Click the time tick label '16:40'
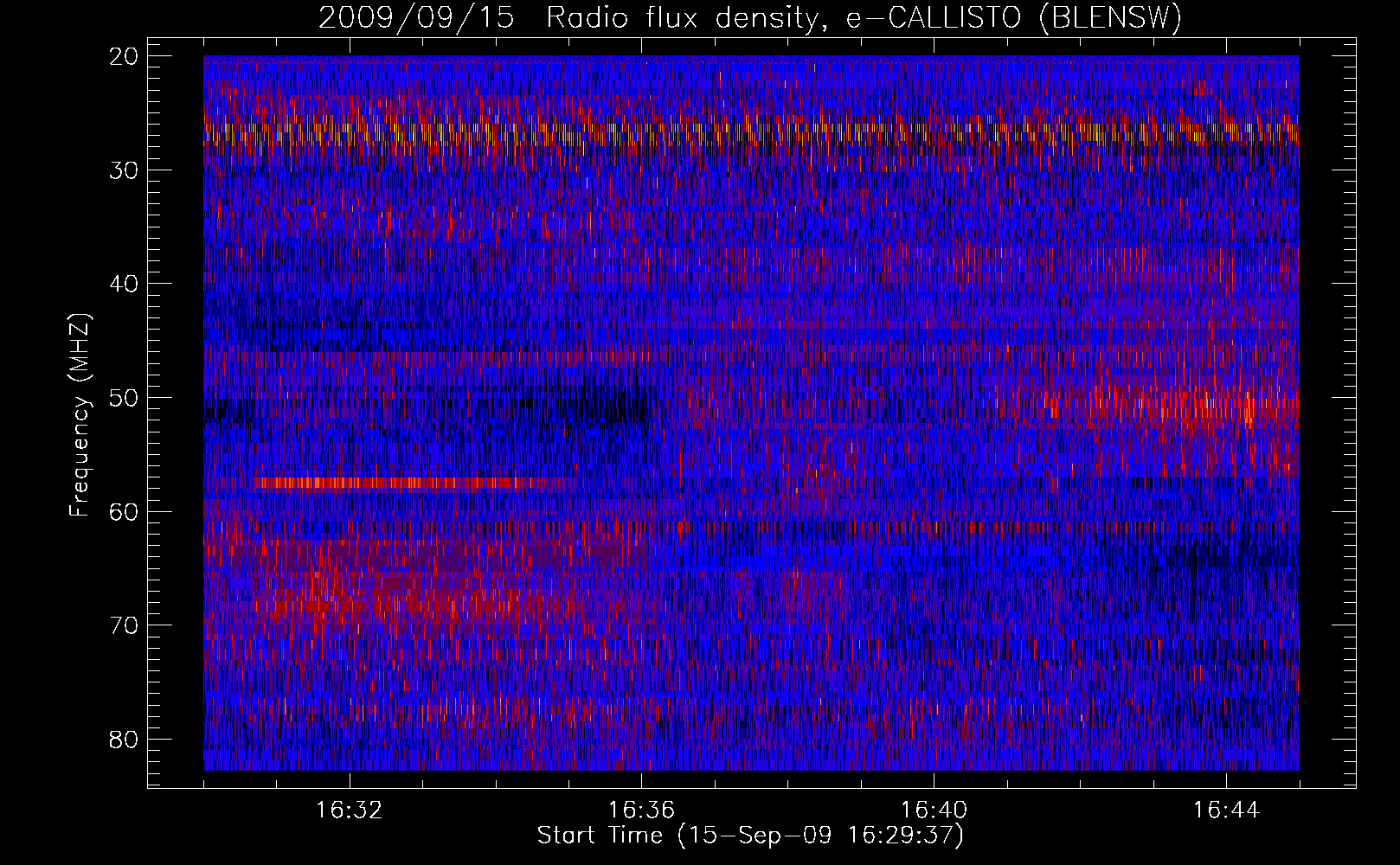This screenshot has height=865, width=1400. (x=934, y=811)
